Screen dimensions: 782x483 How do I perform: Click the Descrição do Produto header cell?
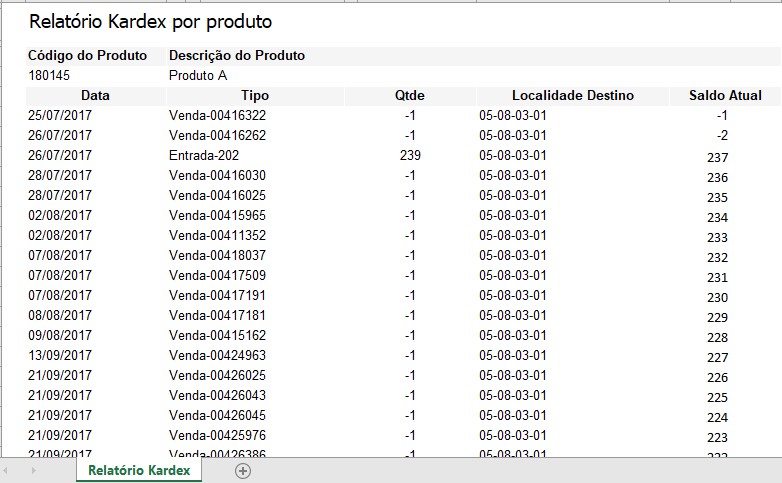tap(237, 56)
